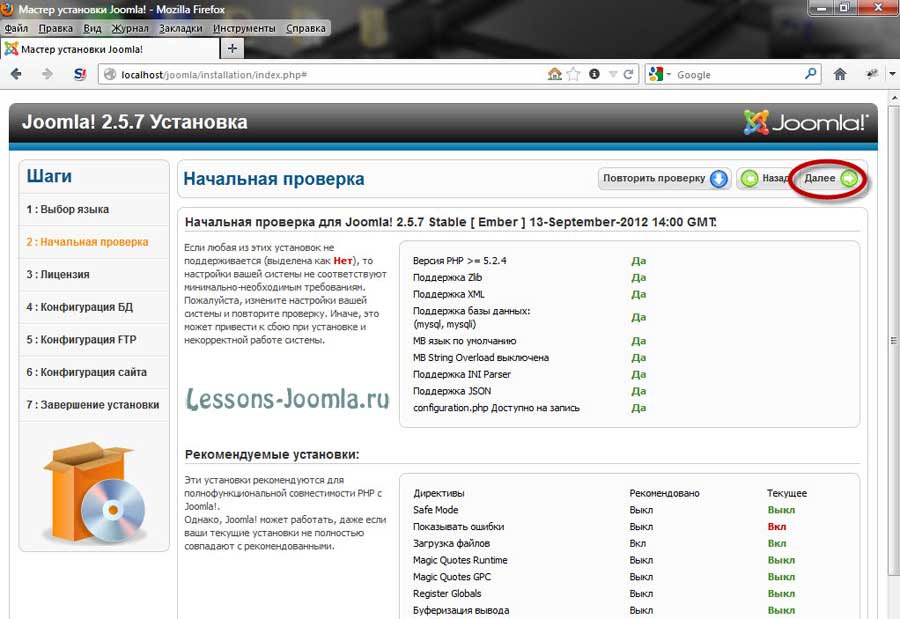Open the address bar history dropdown arrow

tap(612, 74)
